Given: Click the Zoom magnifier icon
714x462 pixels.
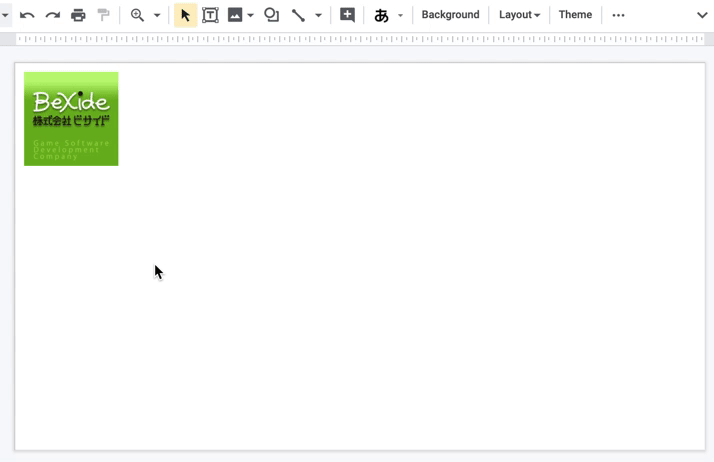Looking at the screenshot, I should click(137, 15).
